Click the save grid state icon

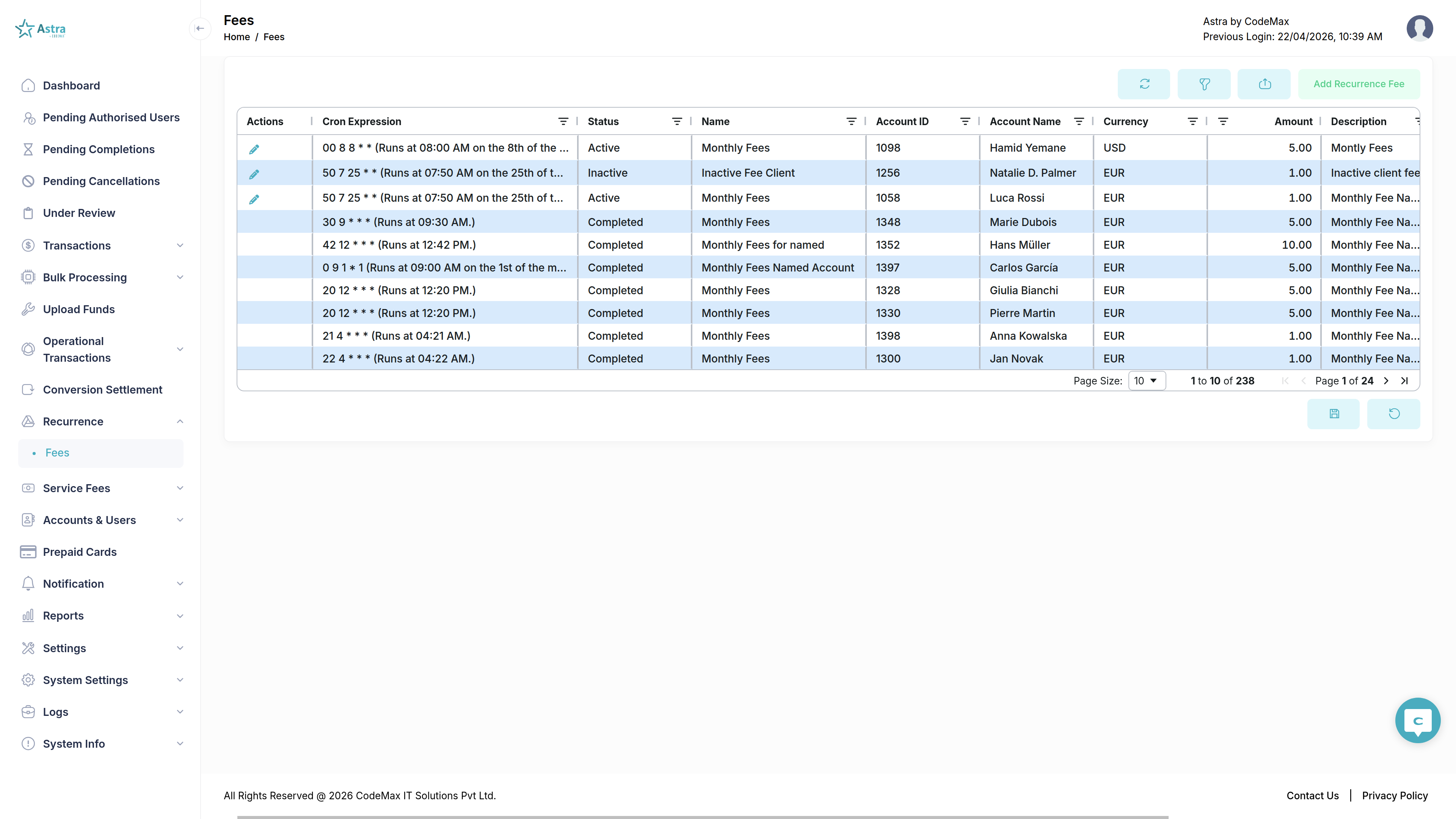pyautogui.click(x=1334, y=414)
